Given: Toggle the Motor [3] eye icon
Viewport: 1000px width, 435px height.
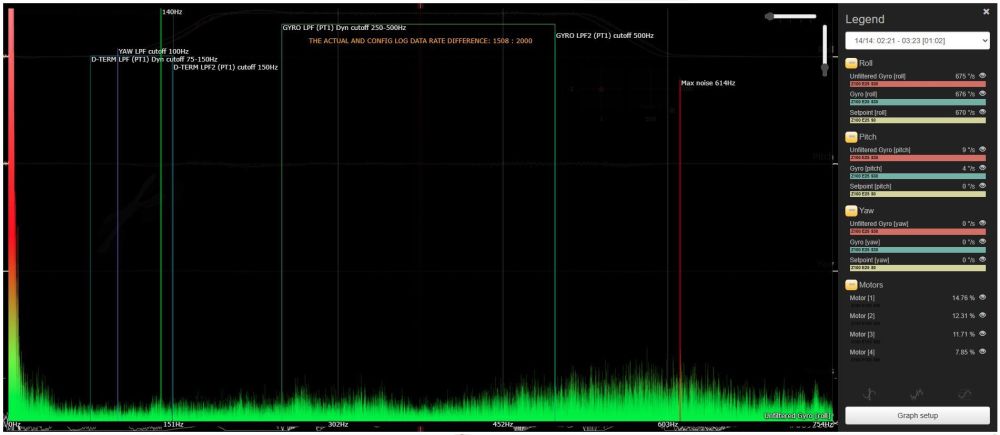Looking at the screenshot, I should [982, 334].
